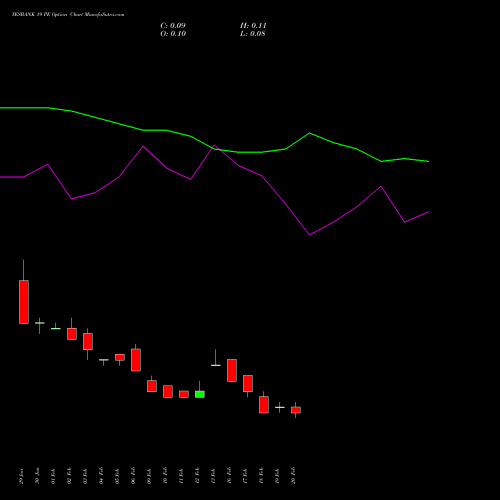Click the "16 Feb" date axis label
The width and height of the screenshot is (500, 500).
(230, 476)
